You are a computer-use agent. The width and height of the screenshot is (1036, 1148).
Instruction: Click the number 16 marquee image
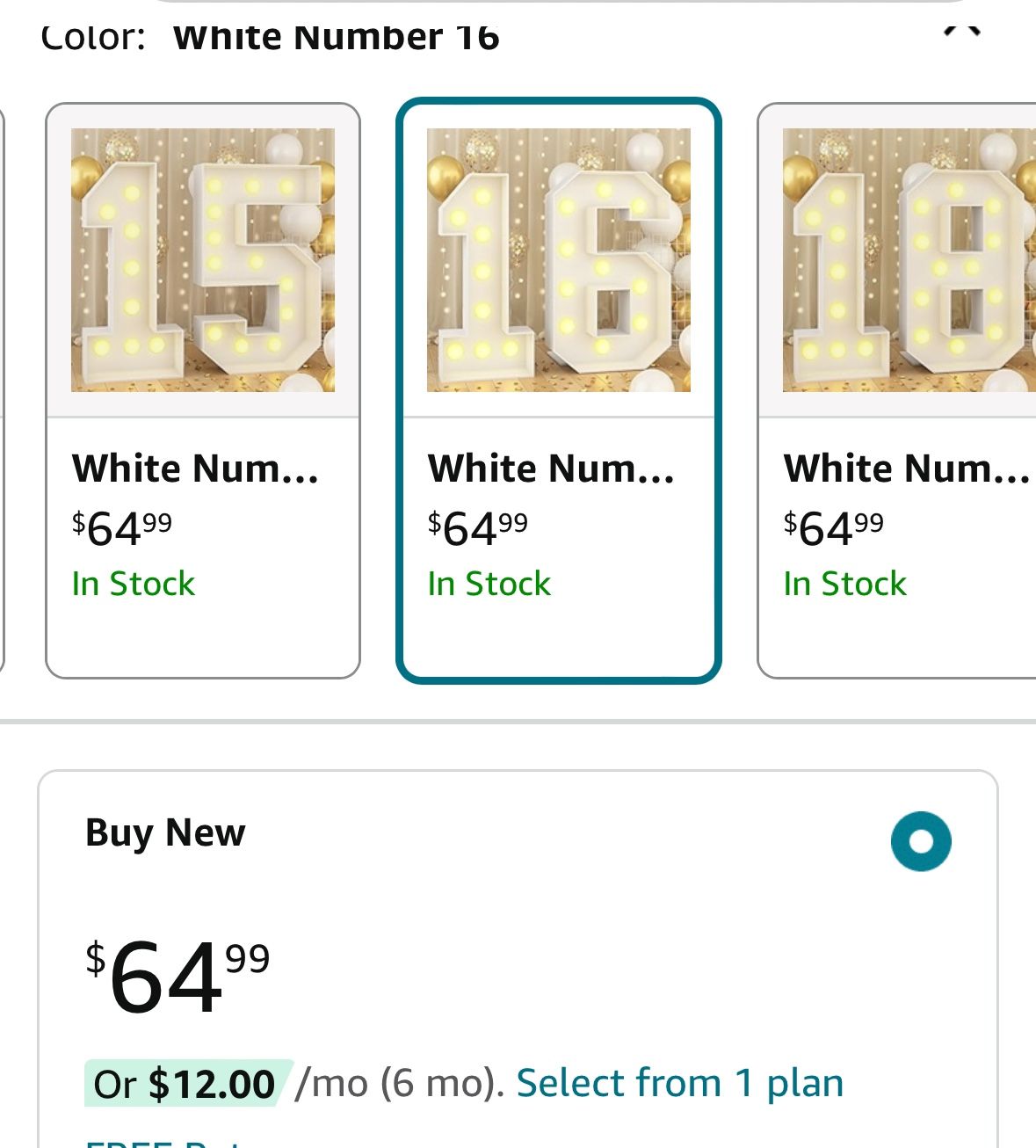(559, 260)
